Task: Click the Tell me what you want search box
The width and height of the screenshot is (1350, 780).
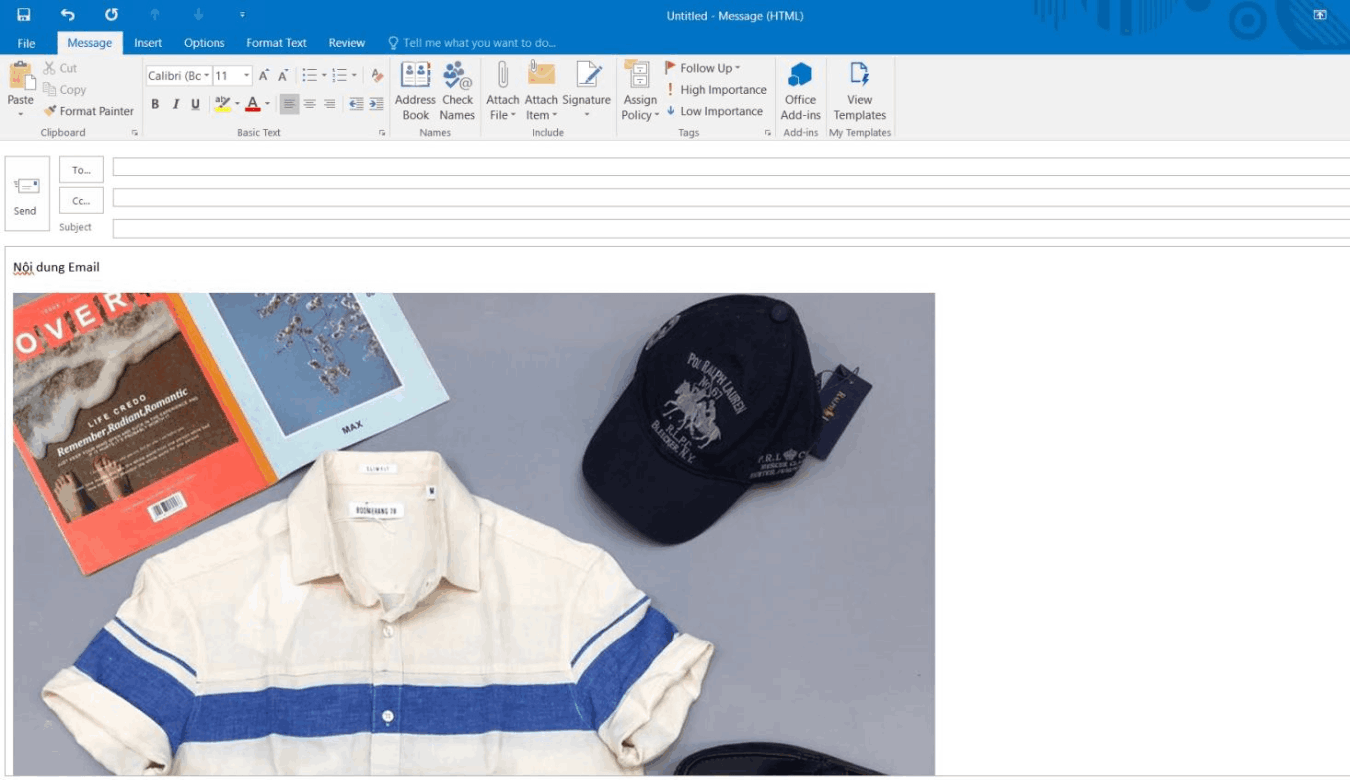Action: pyautogui.click(x=471, y=43)
